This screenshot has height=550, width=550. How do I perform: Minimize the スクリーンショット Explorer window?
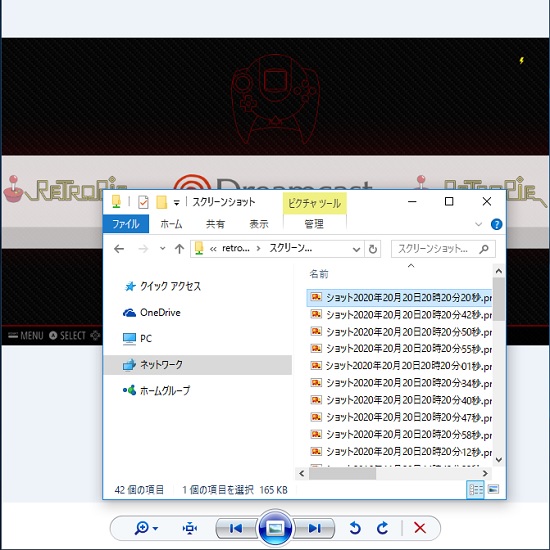412,202
